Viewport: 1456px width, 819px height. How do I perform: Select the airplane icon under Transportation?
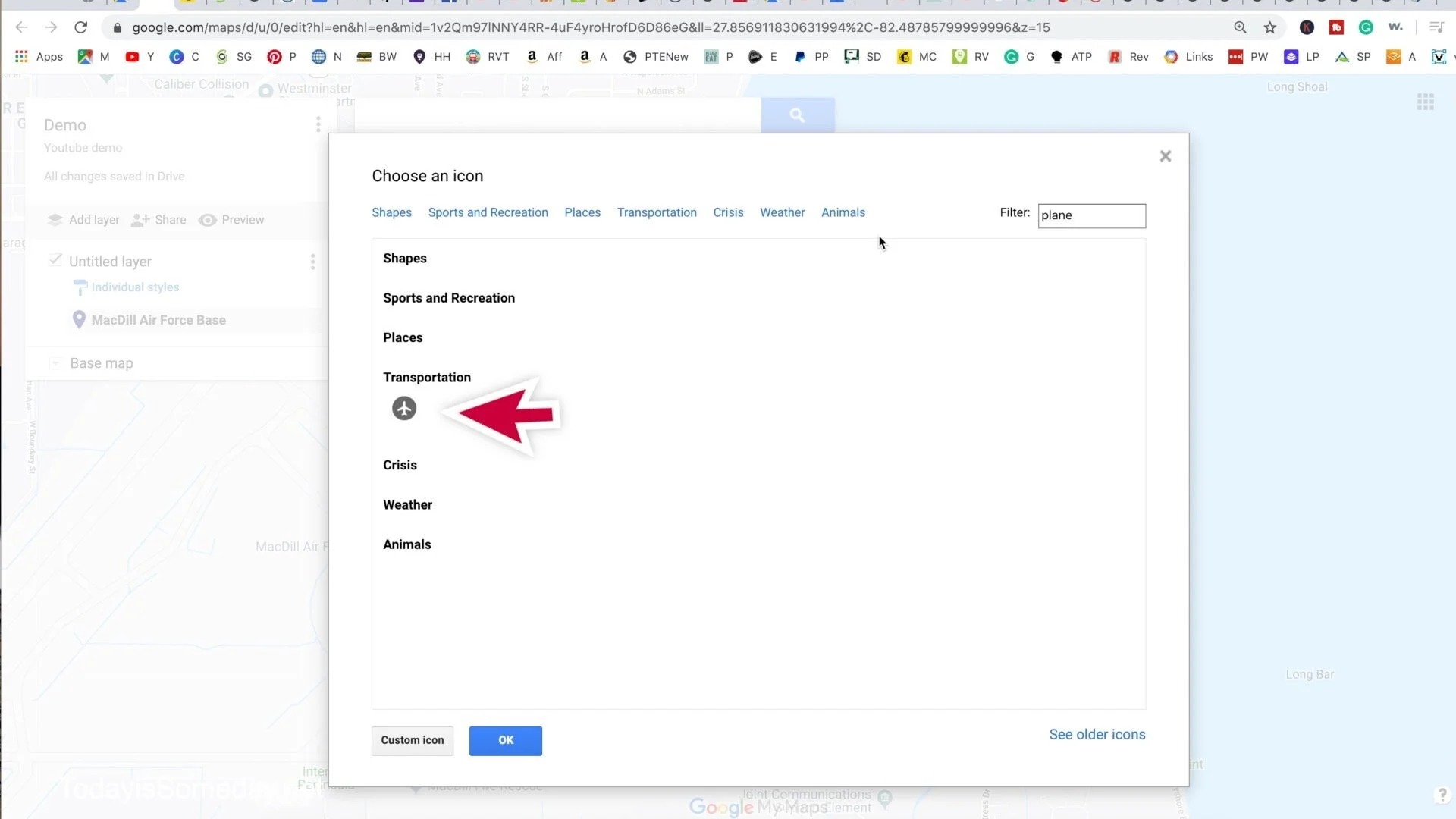[x=404, y=409]
